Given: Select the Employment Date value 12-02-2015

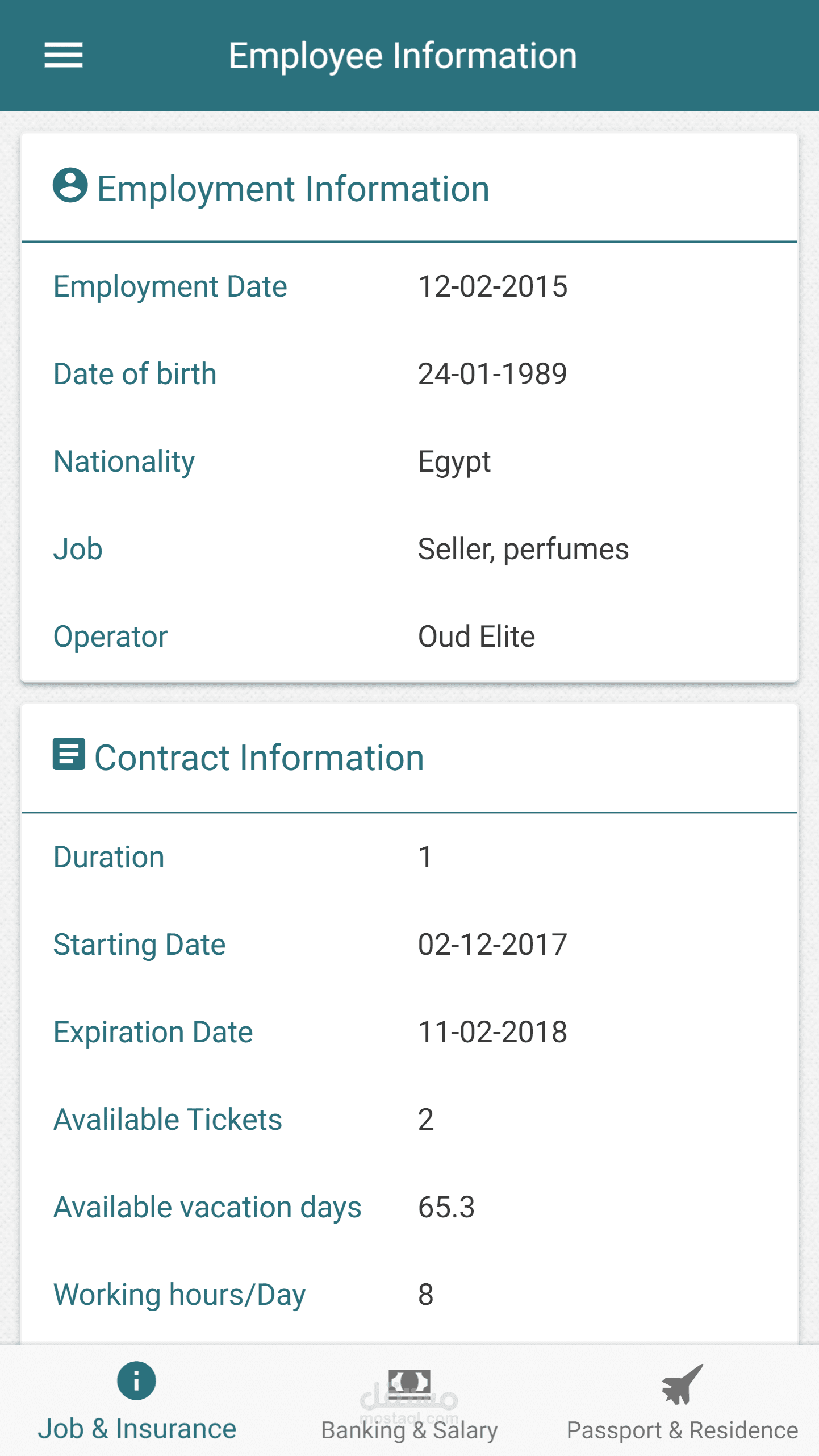Looking at the screenshot, I should (492, 286).
